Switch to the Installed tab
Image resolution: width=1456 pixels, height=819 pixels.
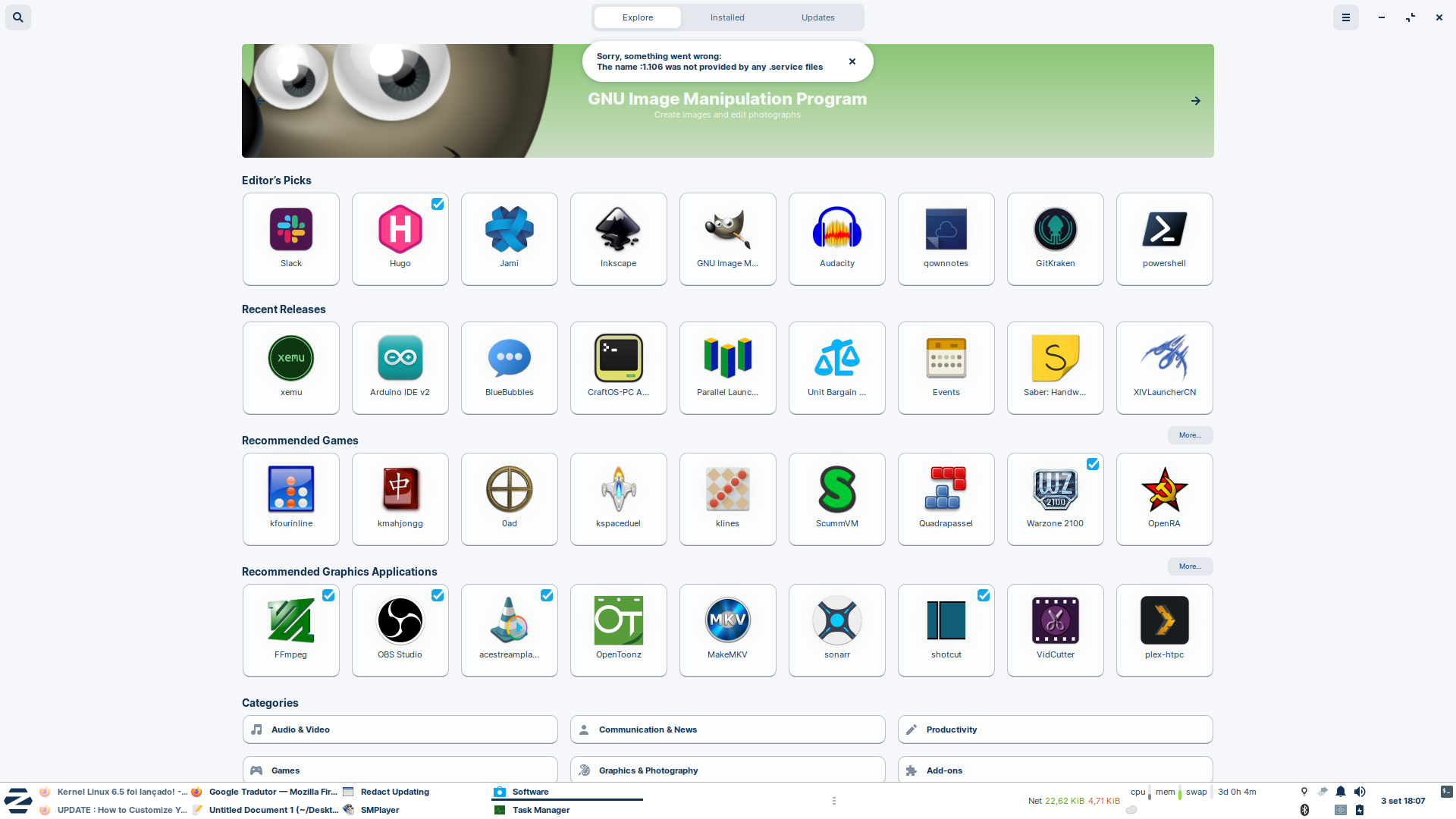pyautogui.click(x=727, y=17)
